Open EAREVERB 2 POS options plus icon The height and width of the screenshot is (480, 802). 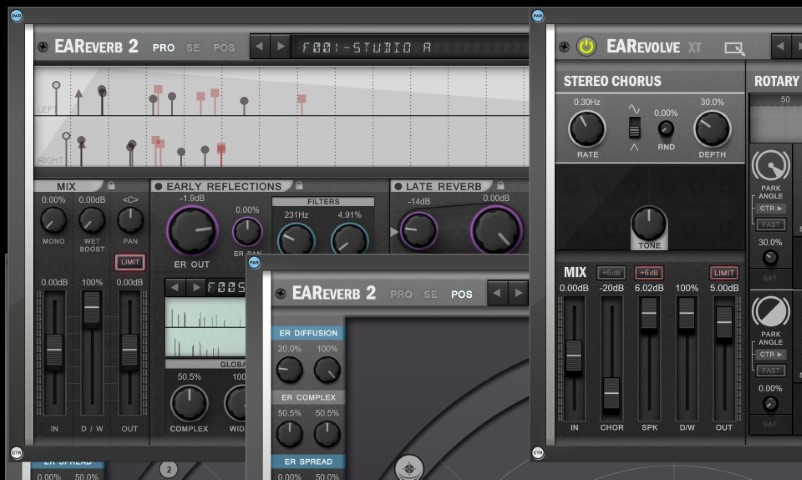click(280, 294)
